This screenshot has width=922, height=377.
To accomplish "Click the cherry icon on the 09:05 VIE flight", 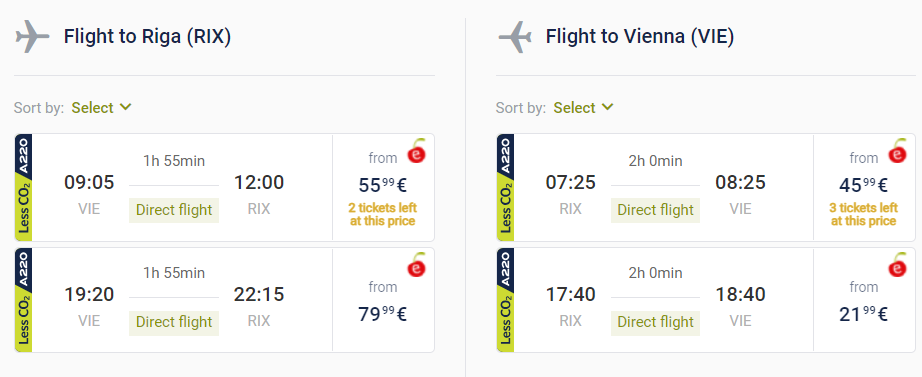I will click(417, 152).
